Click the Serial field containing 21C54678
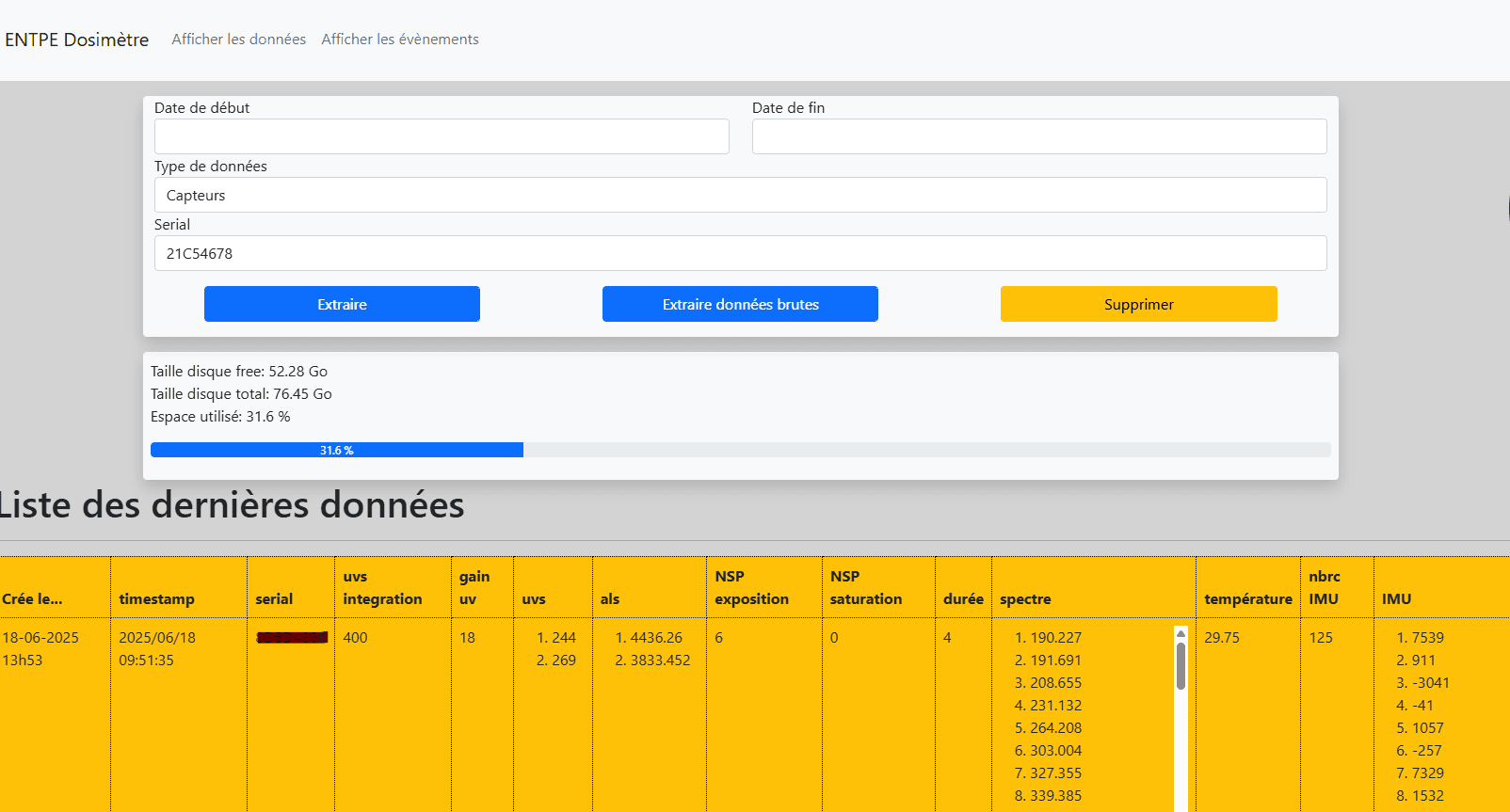This screenshot has width=1510, height=812. click(x=740, y=253)
